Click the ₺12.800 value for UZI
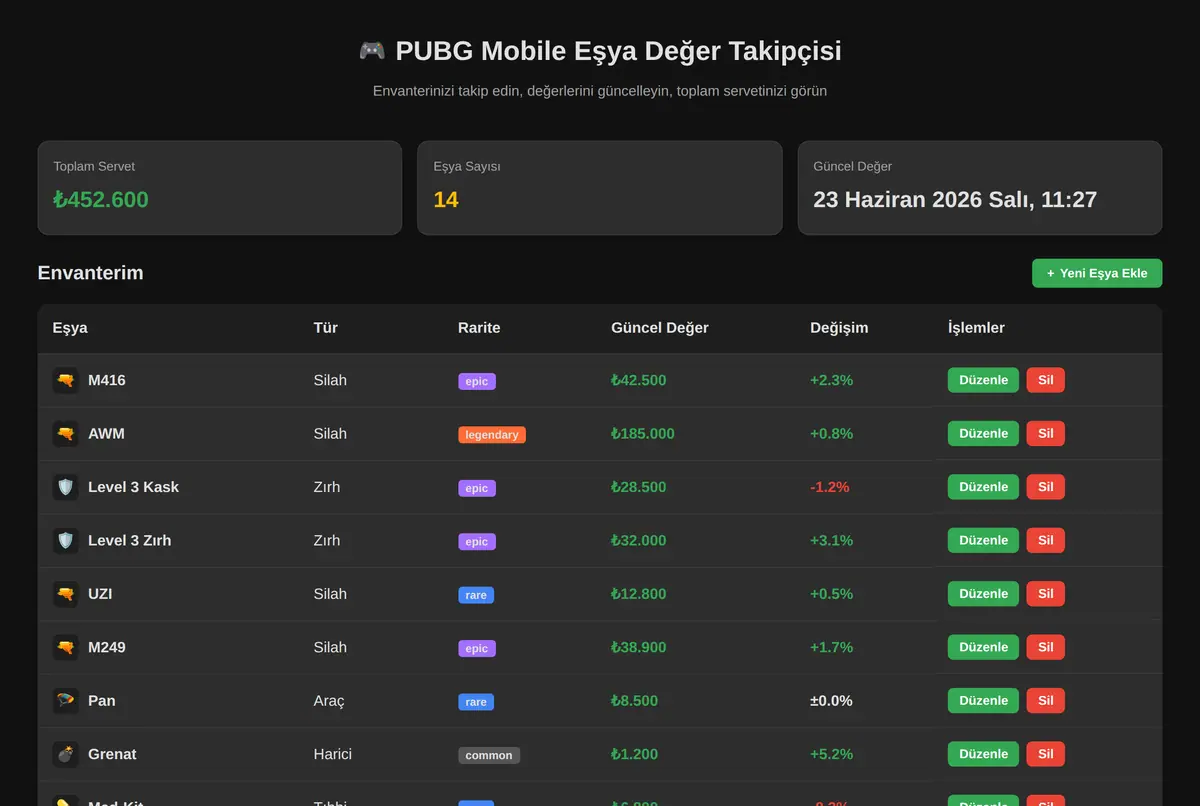The height and width of the screenshot is (806, 1200). pyautogui.click(x=639, y=594)
